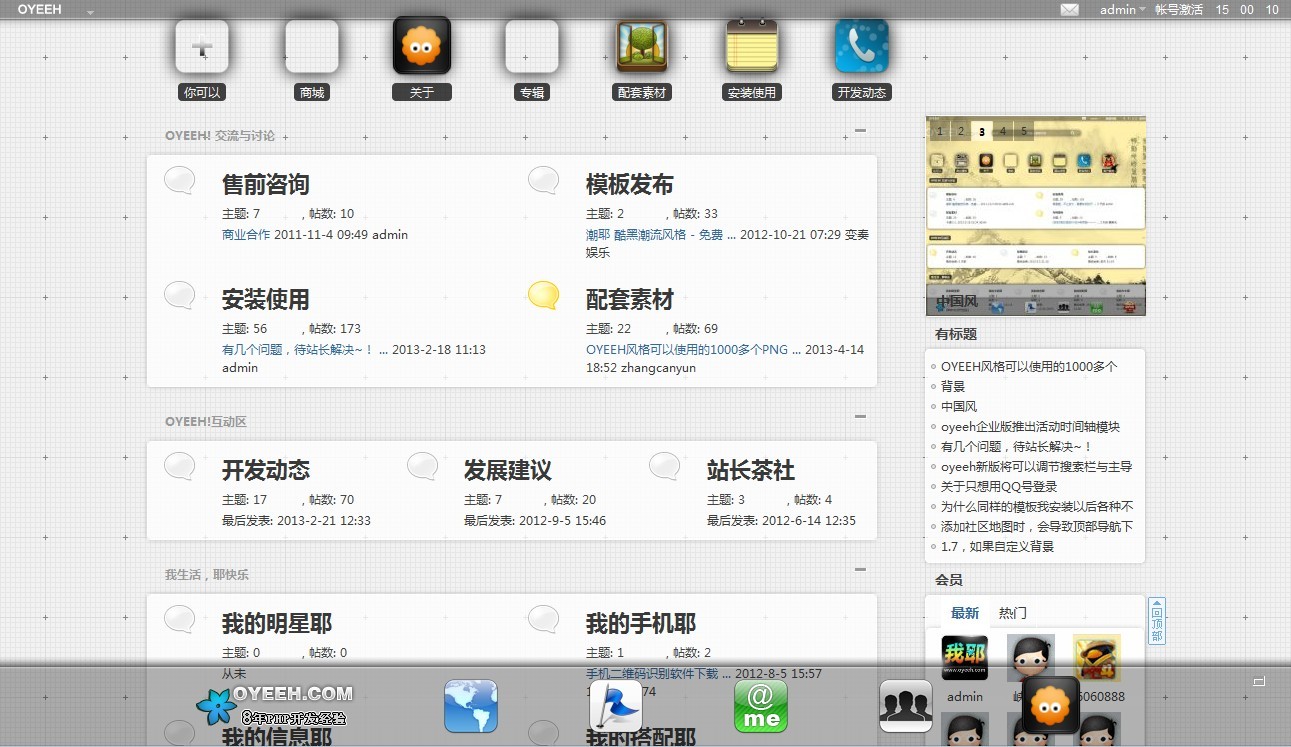Click the 回顶部 back-to-top button

pos(1157,621)
